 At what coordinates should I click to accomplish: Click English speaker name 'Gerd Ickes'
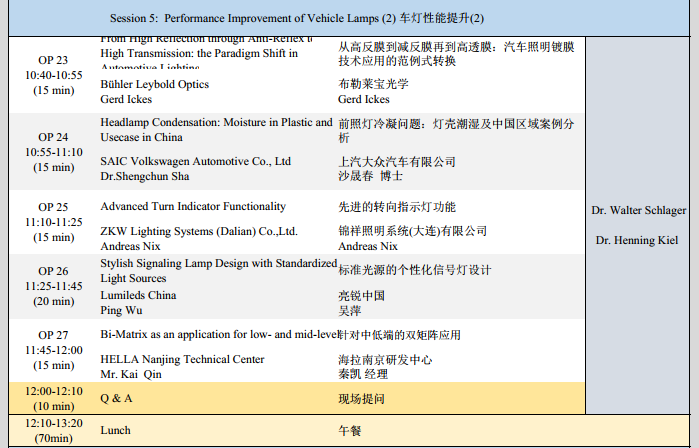(126, 99)
